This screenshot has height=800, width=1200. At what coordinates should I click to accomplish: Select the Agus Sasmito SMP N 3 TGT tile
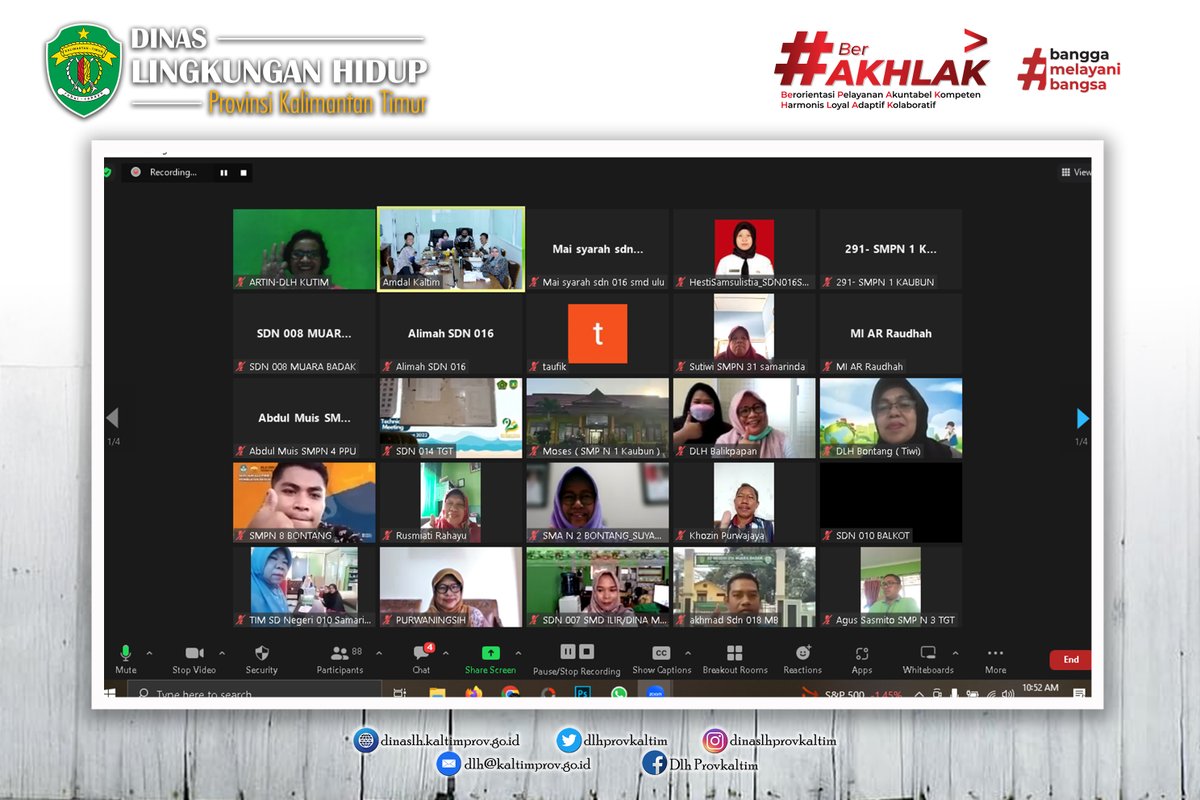click(x=891, y=587)
